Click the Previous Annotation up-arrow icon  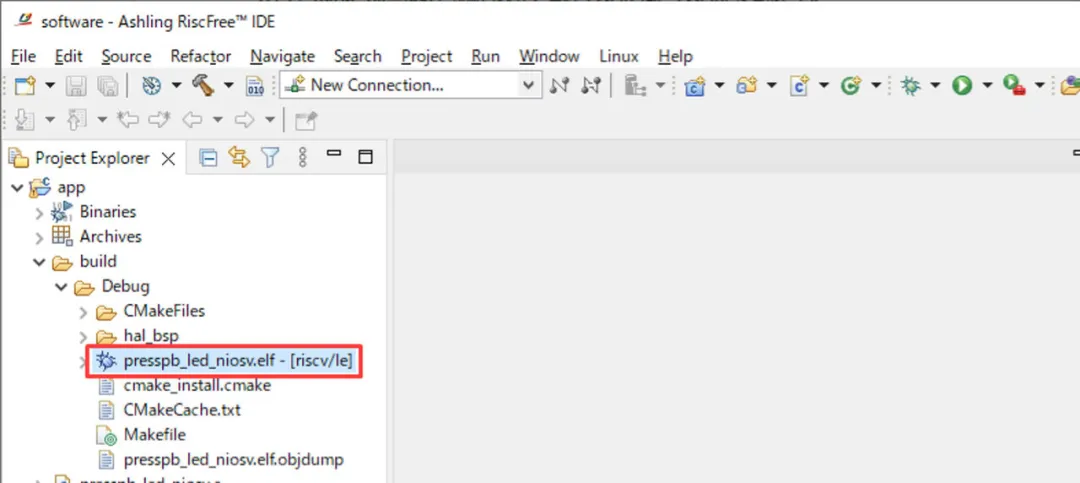point(76,120)
